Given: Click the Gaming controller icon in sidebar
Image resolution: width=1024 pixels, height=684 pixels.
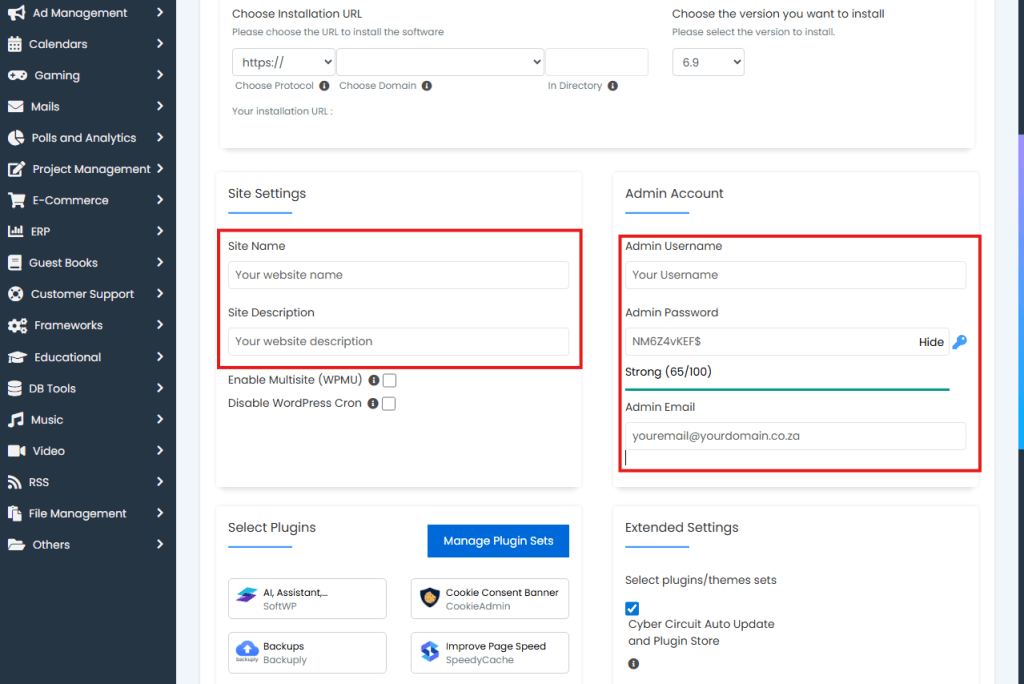Looking at the screenshot, I should [x=17, y=76].
